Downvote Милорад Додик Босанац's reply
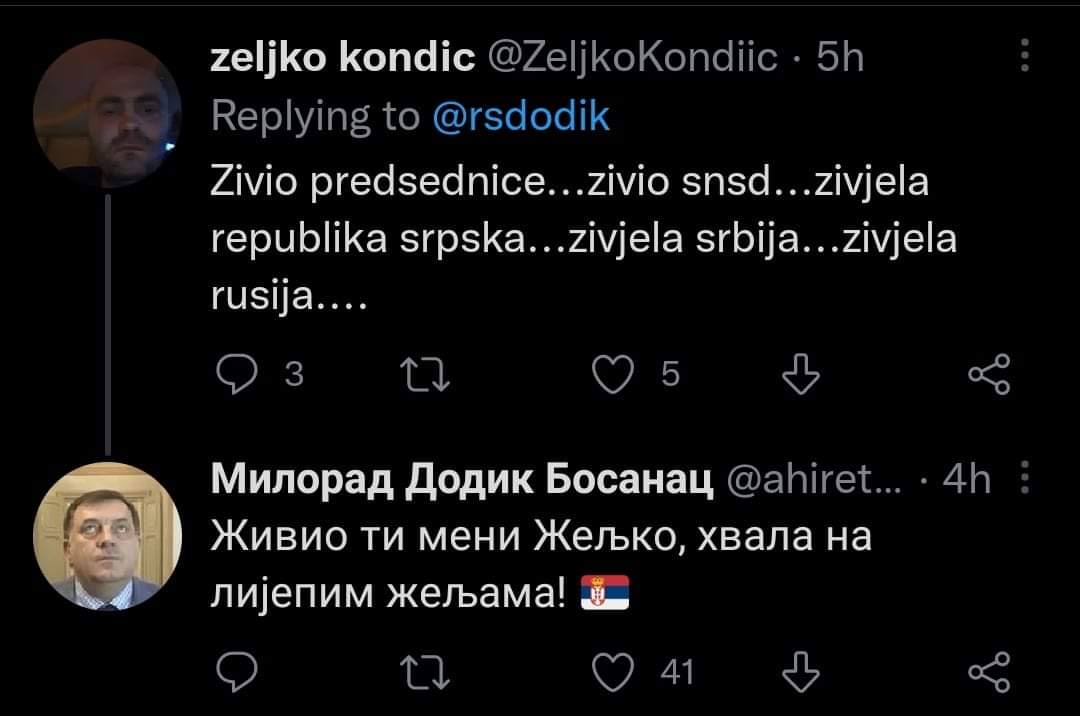Screen dimensions: 1080x716 tap(799, 673)
